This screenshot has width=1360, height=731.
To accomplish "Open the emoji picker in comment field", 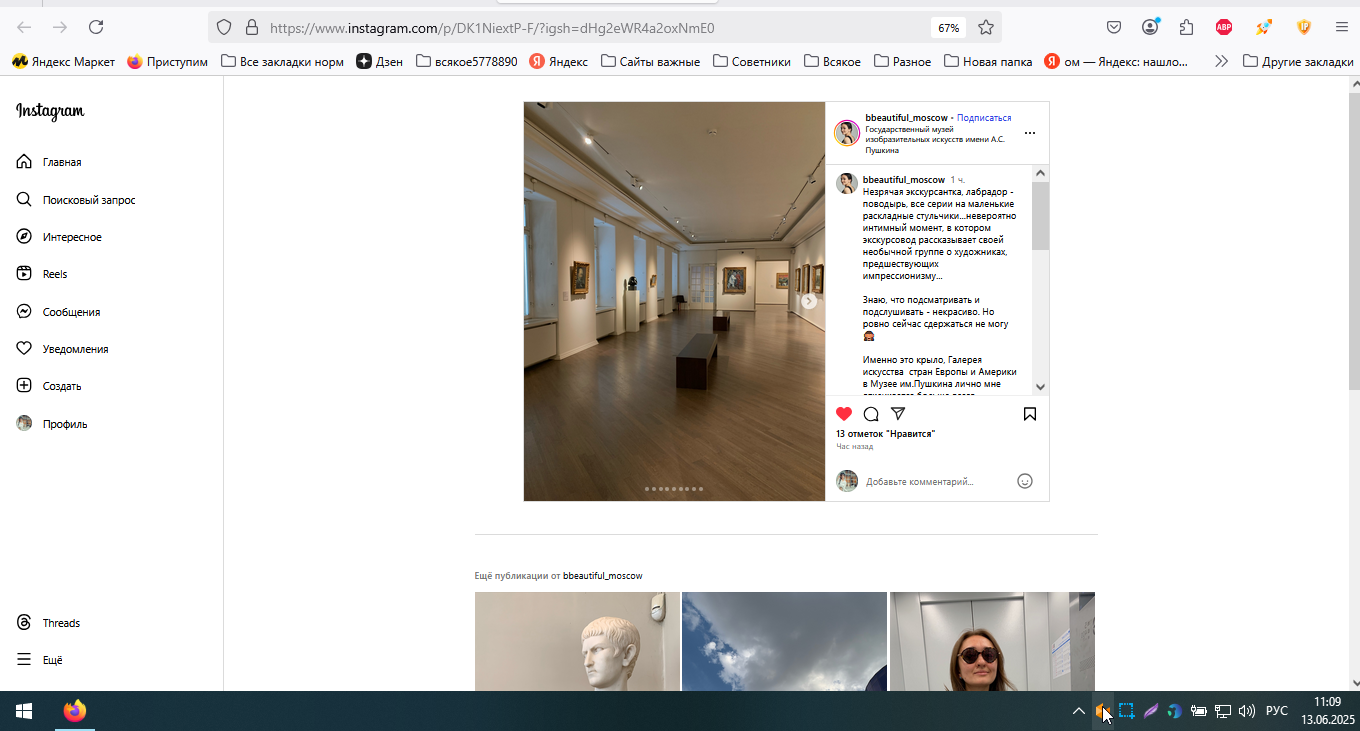I will 1025,481.
